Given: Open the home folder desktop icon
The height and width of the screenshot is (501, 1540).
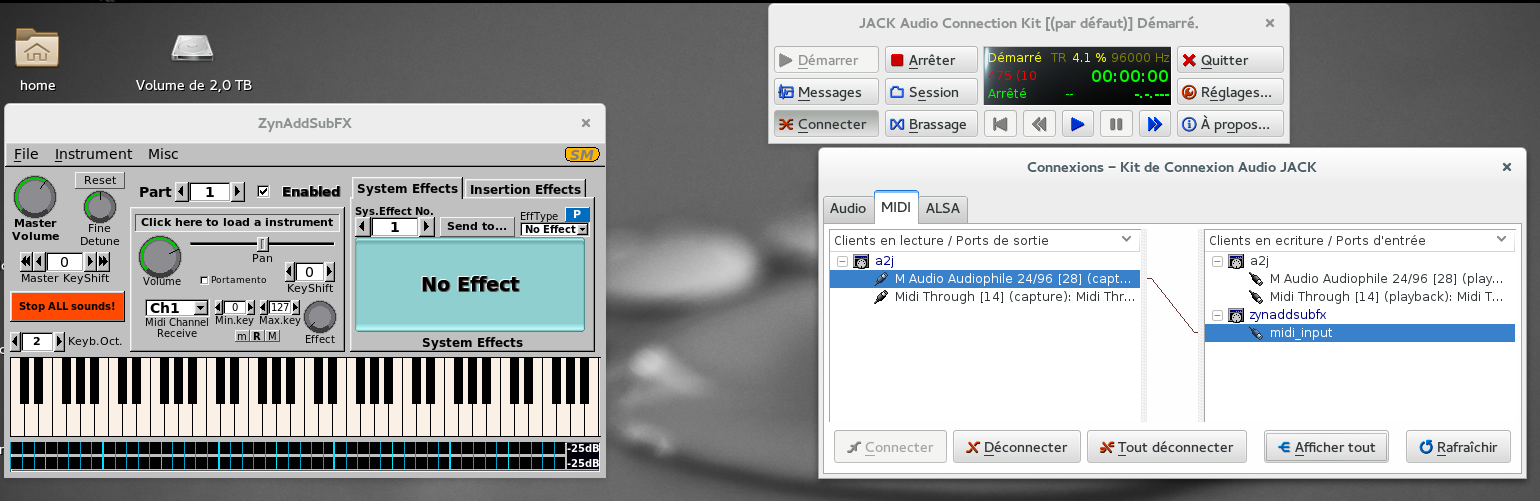Looking at the screenshot, I should [37, 47].
